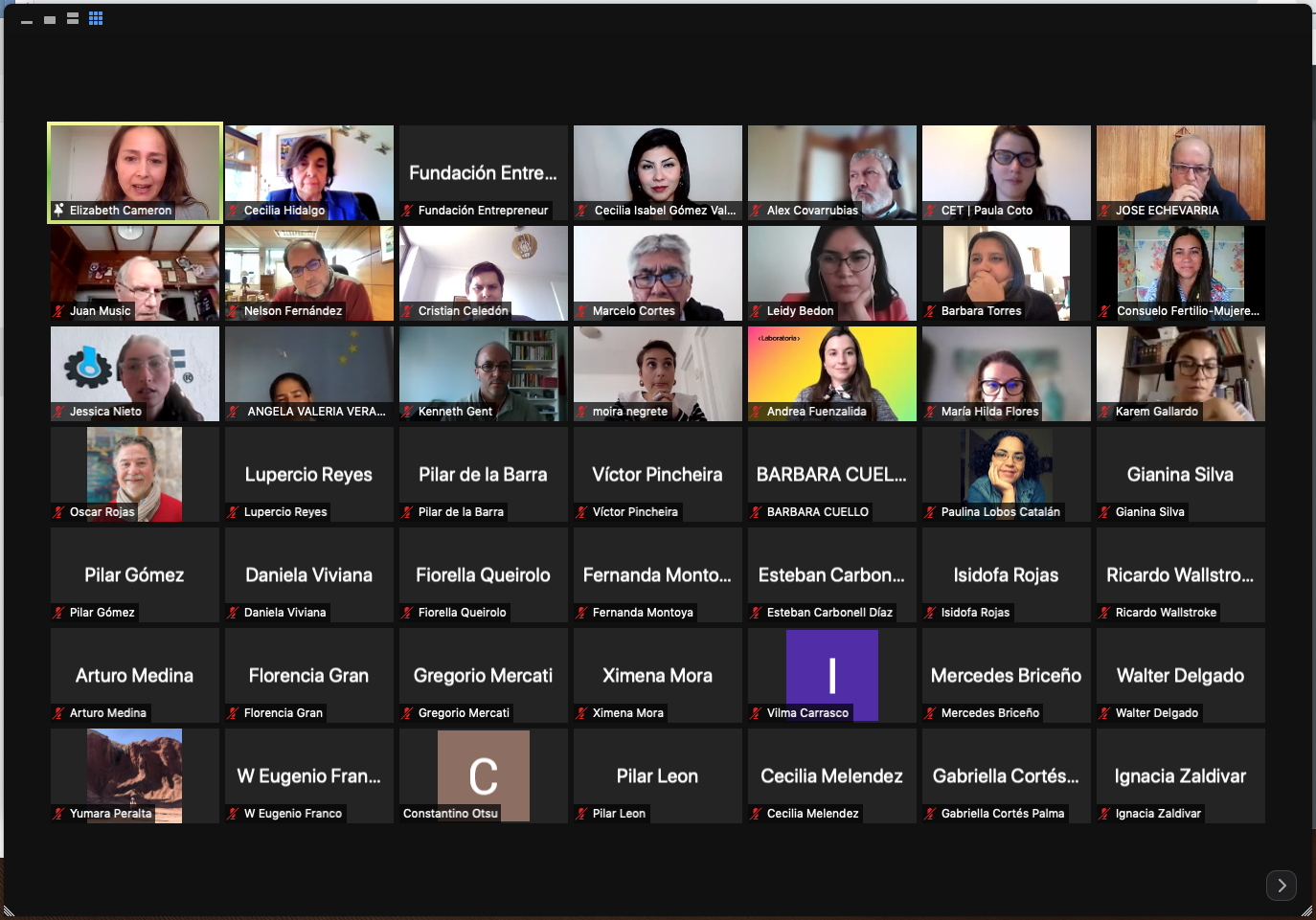1316x920 pixels.
Task: Select Fiorella Queirolo's tile
Action: (x=484, y=574)
